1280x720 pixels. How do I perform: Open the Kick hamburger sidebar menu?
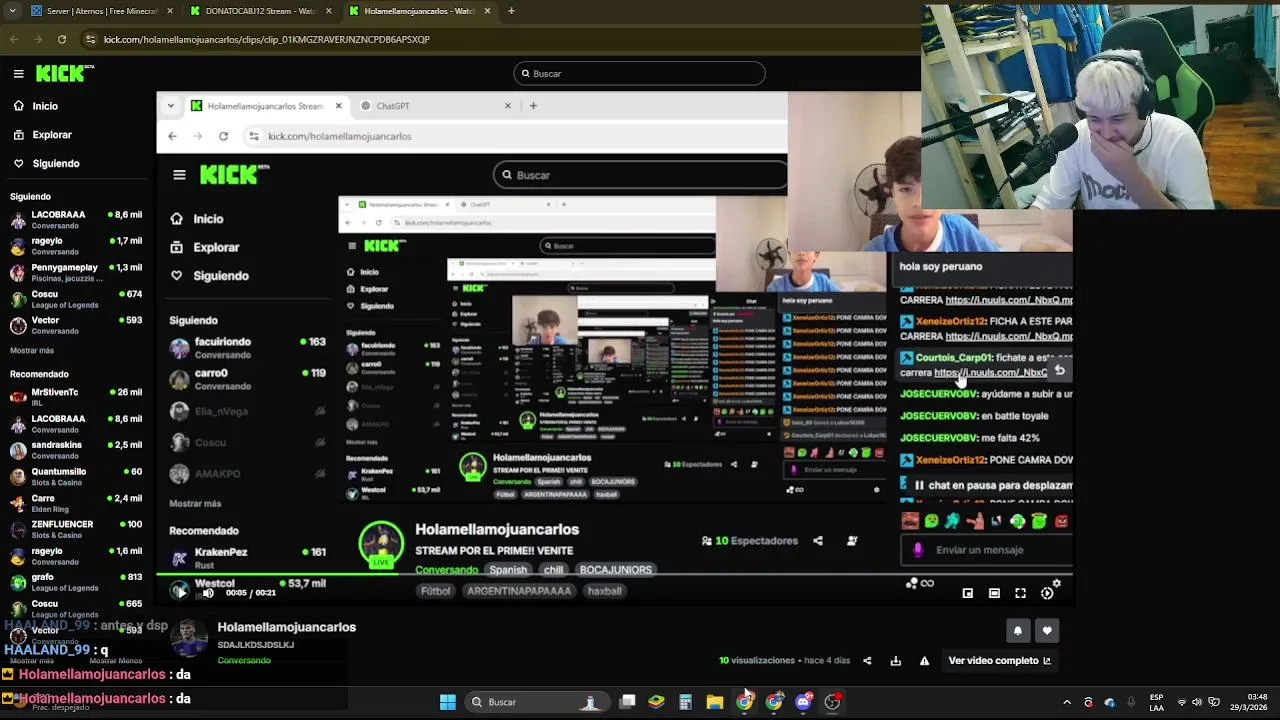click(x=18, y=73)
